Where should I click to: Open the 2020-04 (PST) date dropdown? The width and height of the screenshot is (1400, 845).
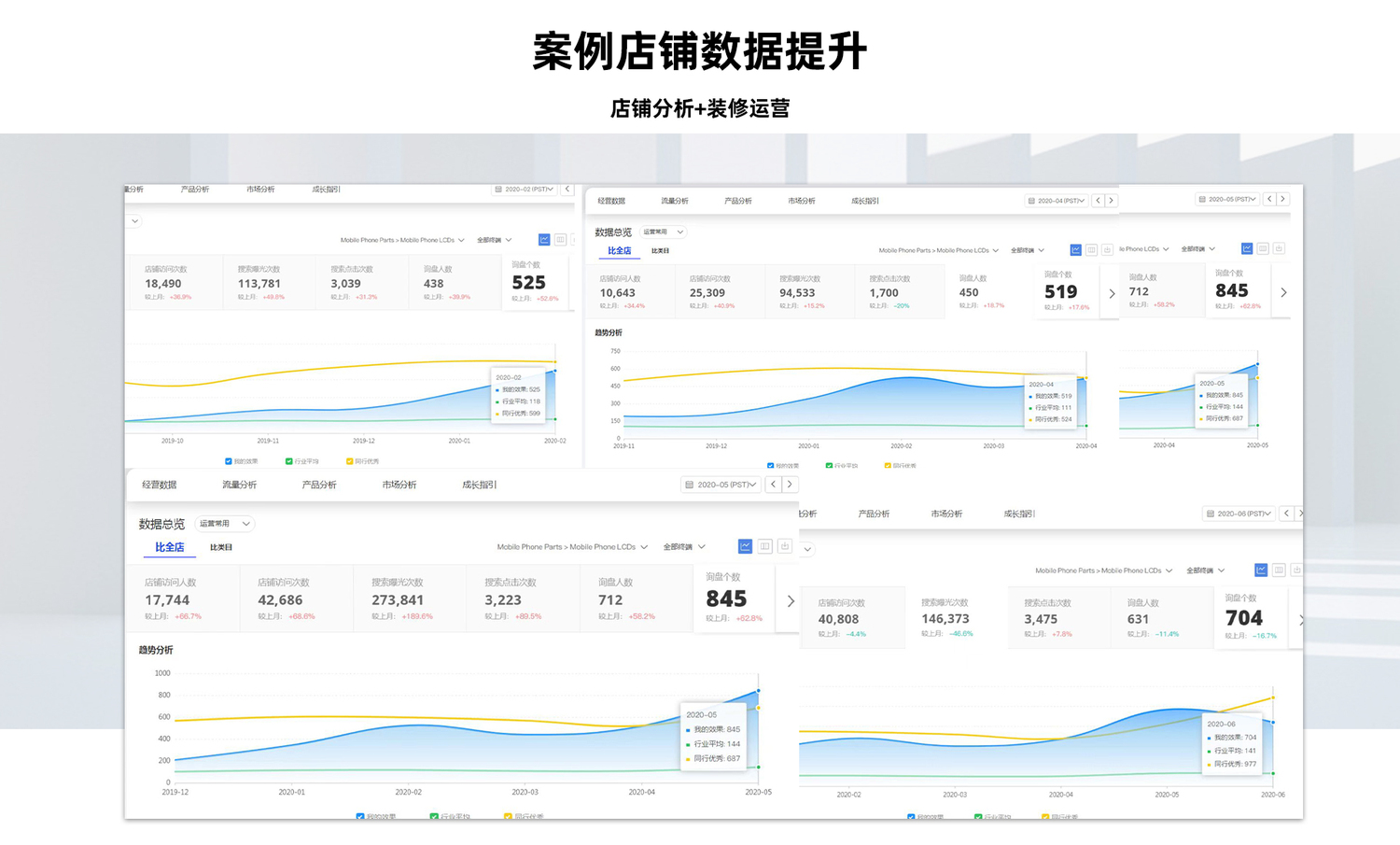pos(1057,201)
